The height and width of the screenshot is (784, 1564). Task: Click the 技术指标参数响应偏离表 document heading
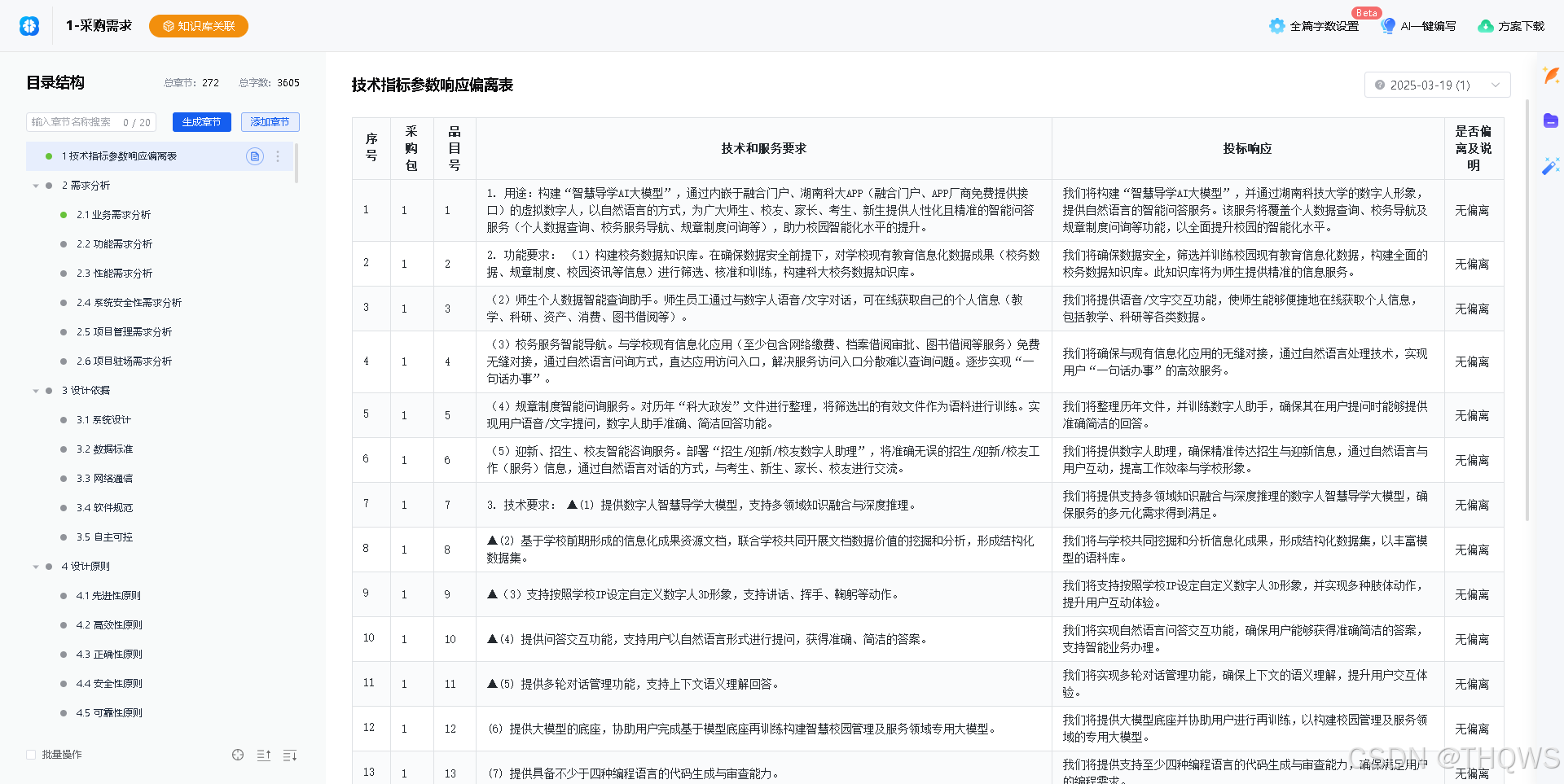[x=432, y=85]
